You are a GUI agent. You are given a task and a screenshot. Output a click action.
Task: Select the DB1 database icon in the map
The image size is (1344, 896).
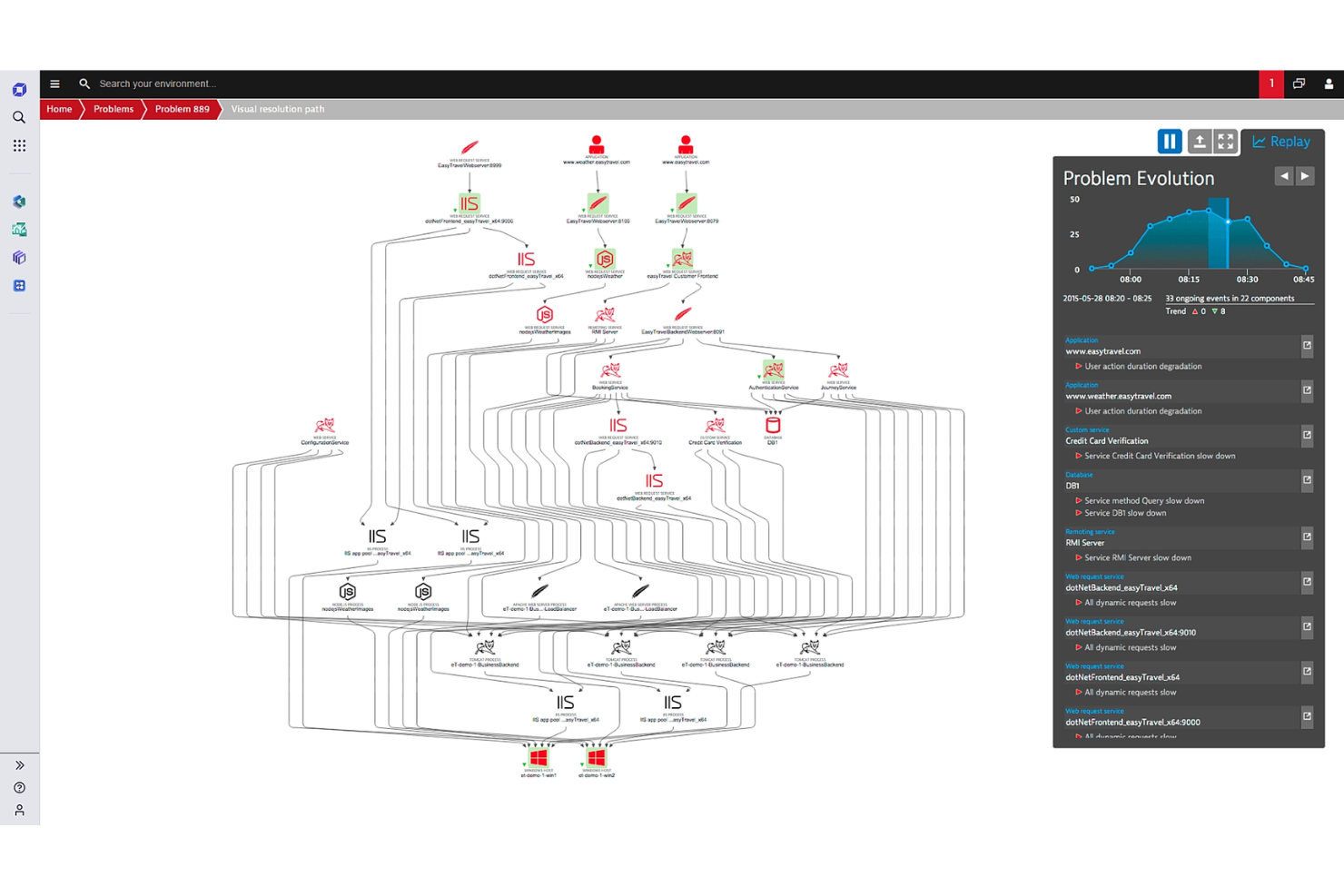[773, 422]
